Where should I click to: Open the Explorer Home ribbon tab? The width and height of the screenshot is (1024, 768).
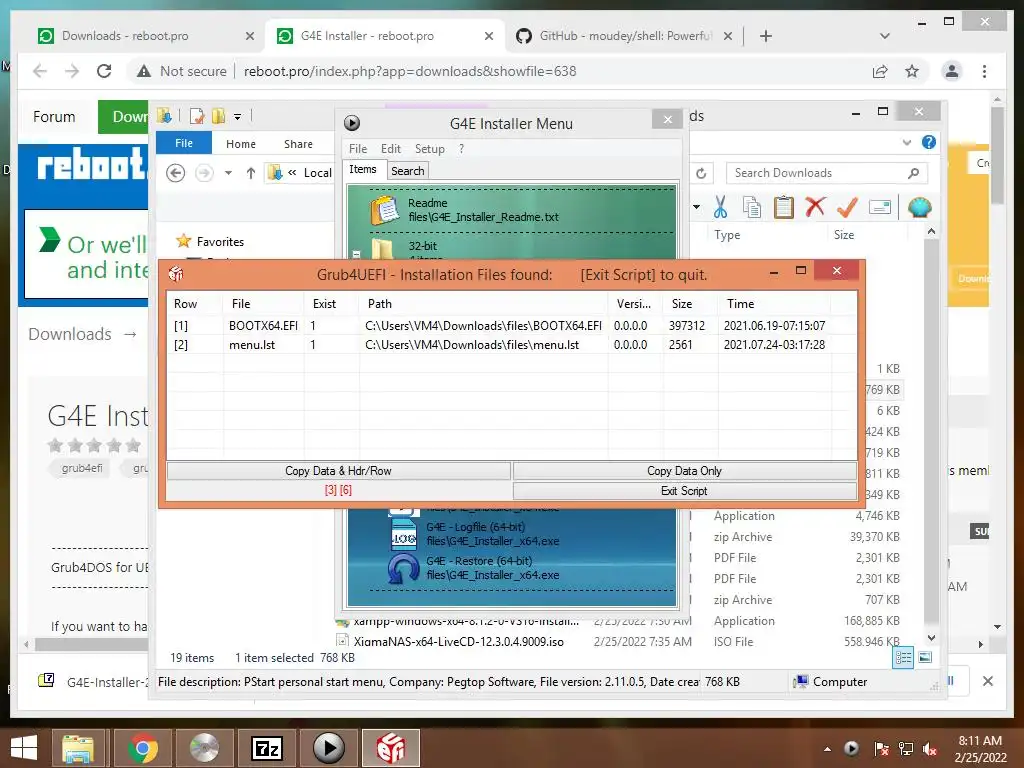[x=240, y=144]
